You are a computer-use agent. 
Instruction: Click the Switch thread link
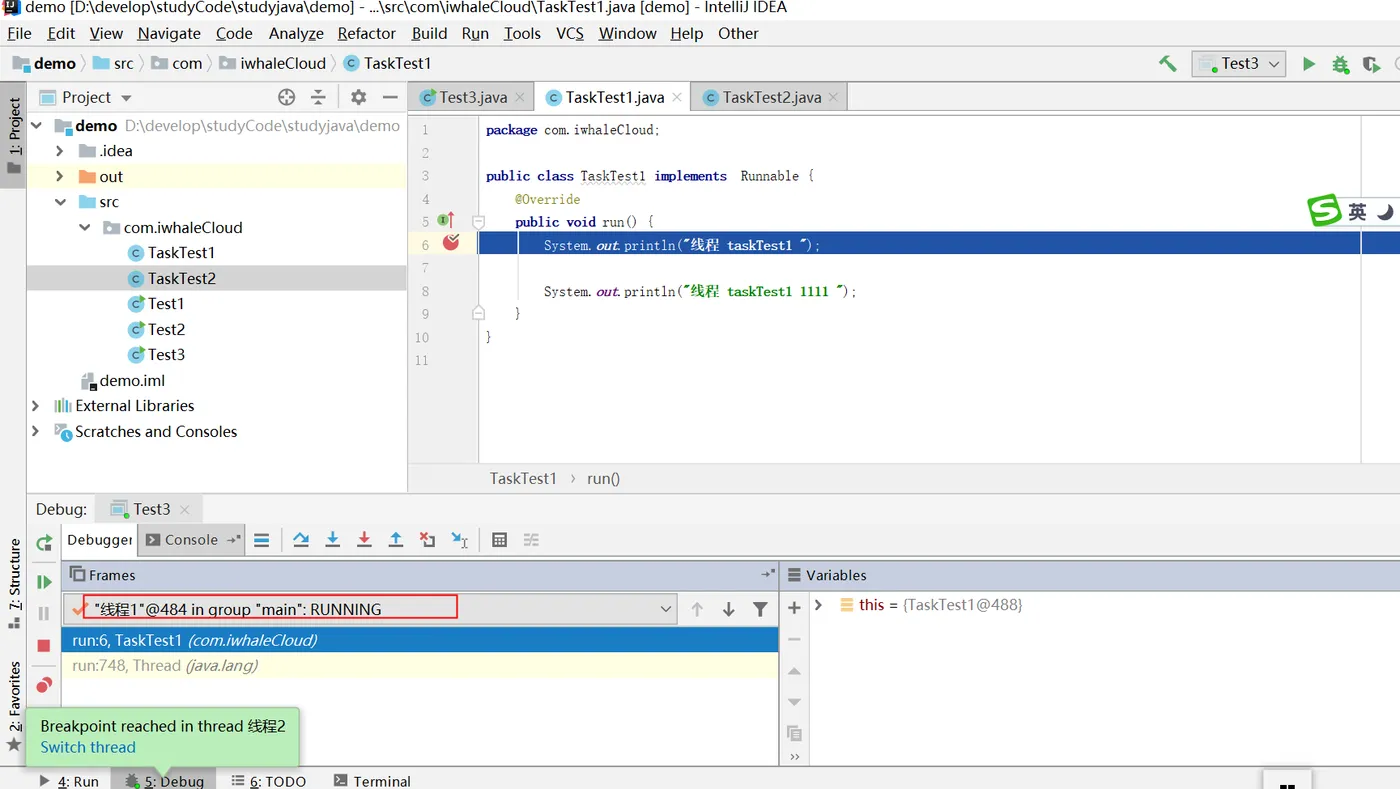88,747
